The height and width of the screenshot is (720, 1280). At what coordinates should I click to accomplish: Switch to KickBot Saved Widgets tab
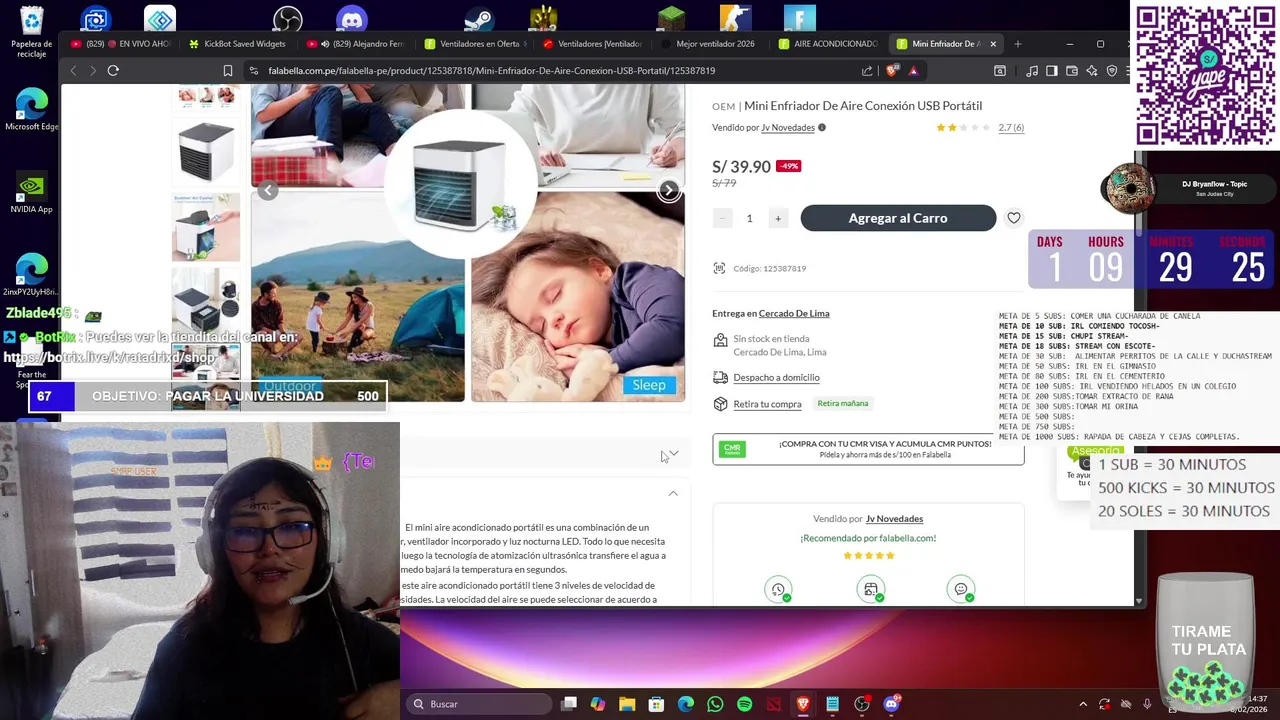click(237, 44)
